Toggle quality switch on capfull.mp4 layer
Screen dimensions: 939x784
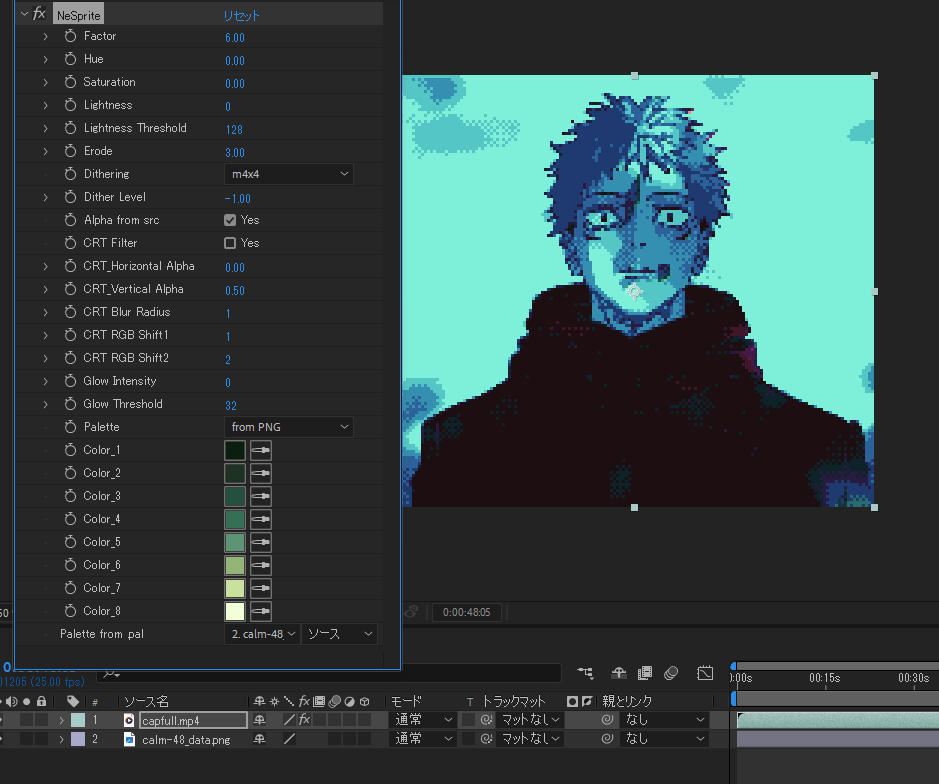click(289, 719)
